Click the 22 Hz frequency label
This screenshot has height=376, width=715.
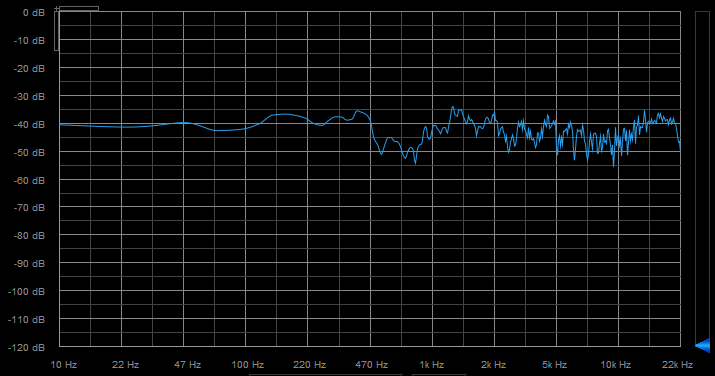point(125,365)
